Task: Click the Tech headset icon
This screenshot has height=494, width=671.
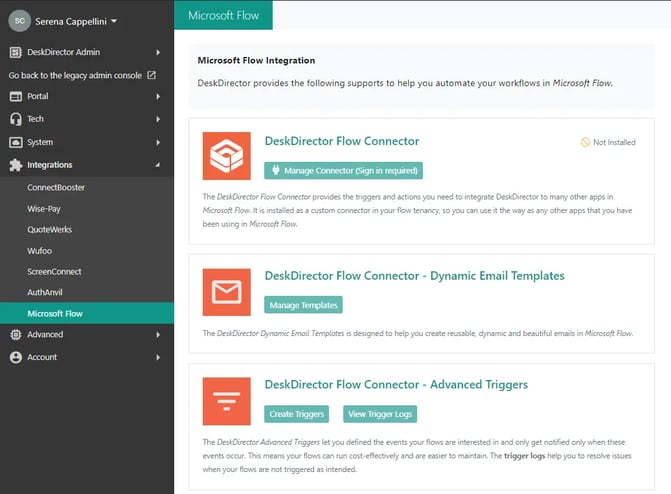Action: [16, 119]
